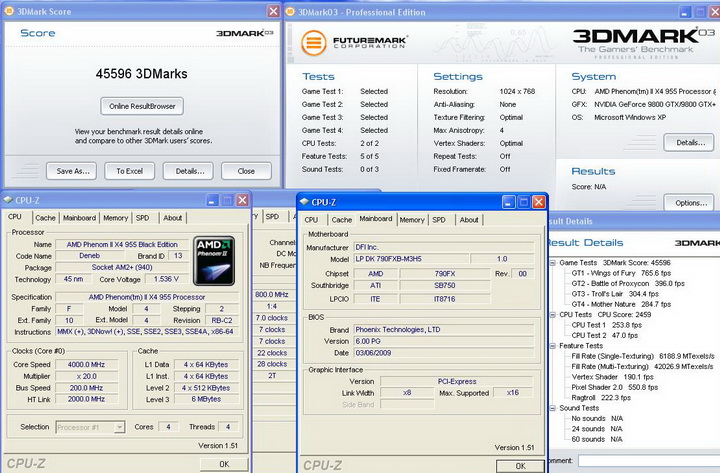
Task: Click AMD Phenom II logo image
Action: [x=214, y=261]
